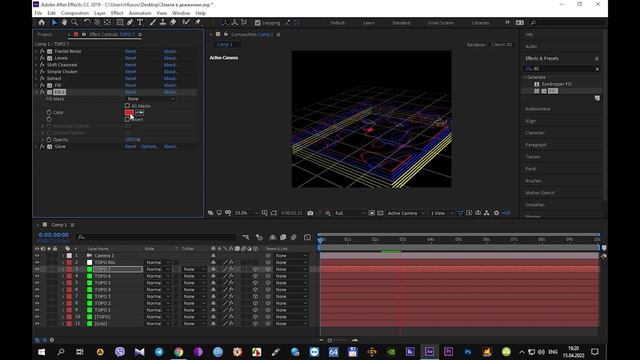Hide the [Grid] layer eye
This screenshot has height=360, width=640.
37,324
